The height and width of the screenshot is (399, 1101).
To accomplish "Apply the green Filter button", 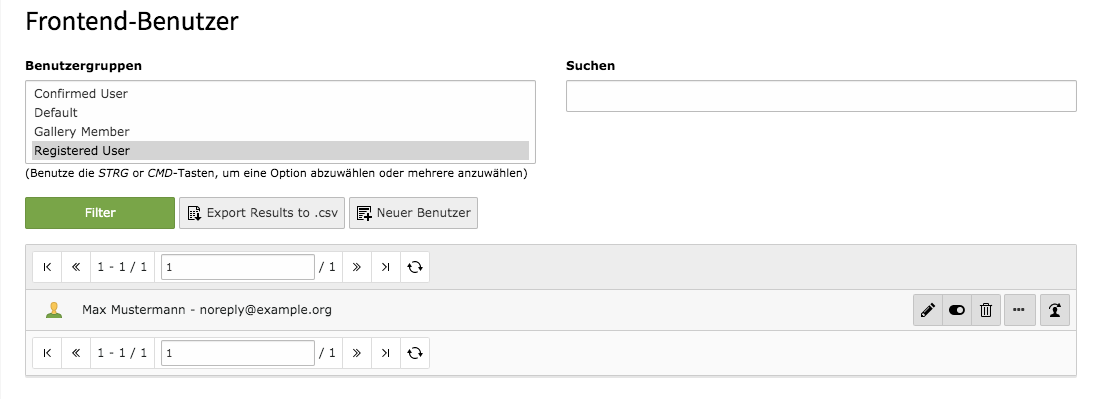I will tap(100, 213).
